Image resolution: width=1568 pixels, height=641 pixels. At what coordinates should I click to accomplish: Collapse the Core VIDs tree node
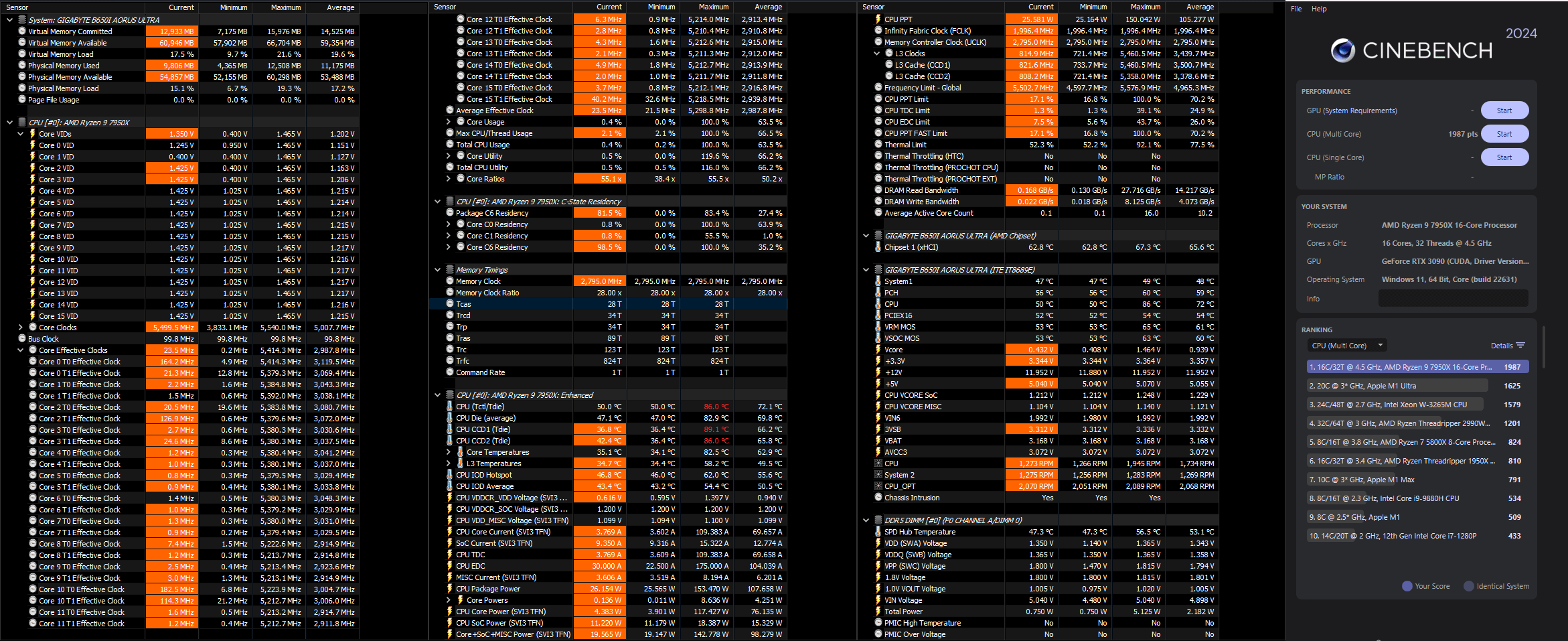pyautogui.click(x=21, y=134)
